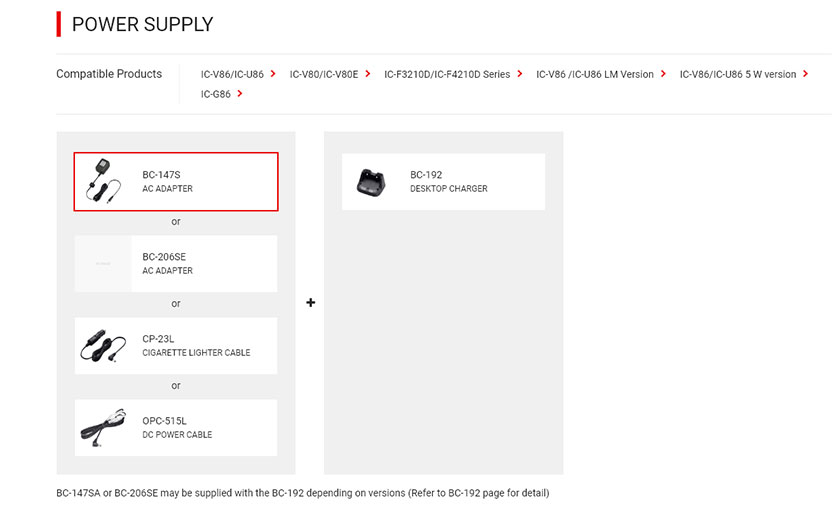This screenshot has height=512, width=840.
Task: Click the red arrow after IC-F3210D/IC-F4210D Series
Action: pyautogui.click(x=520, y=74)
